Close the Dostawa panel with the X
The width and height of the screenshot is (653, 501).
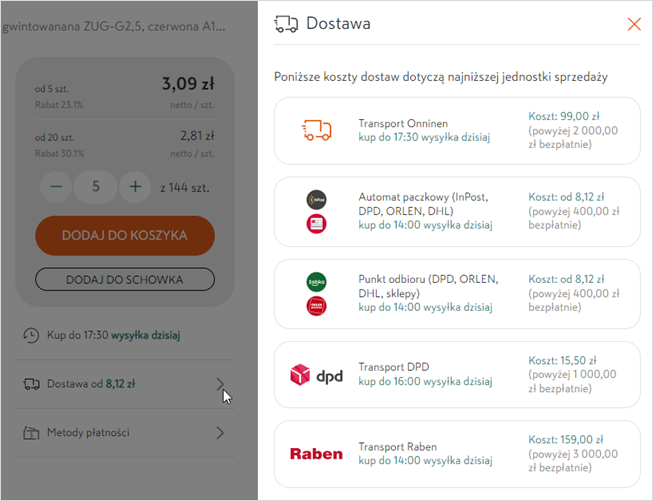click(x=634, y=24)
